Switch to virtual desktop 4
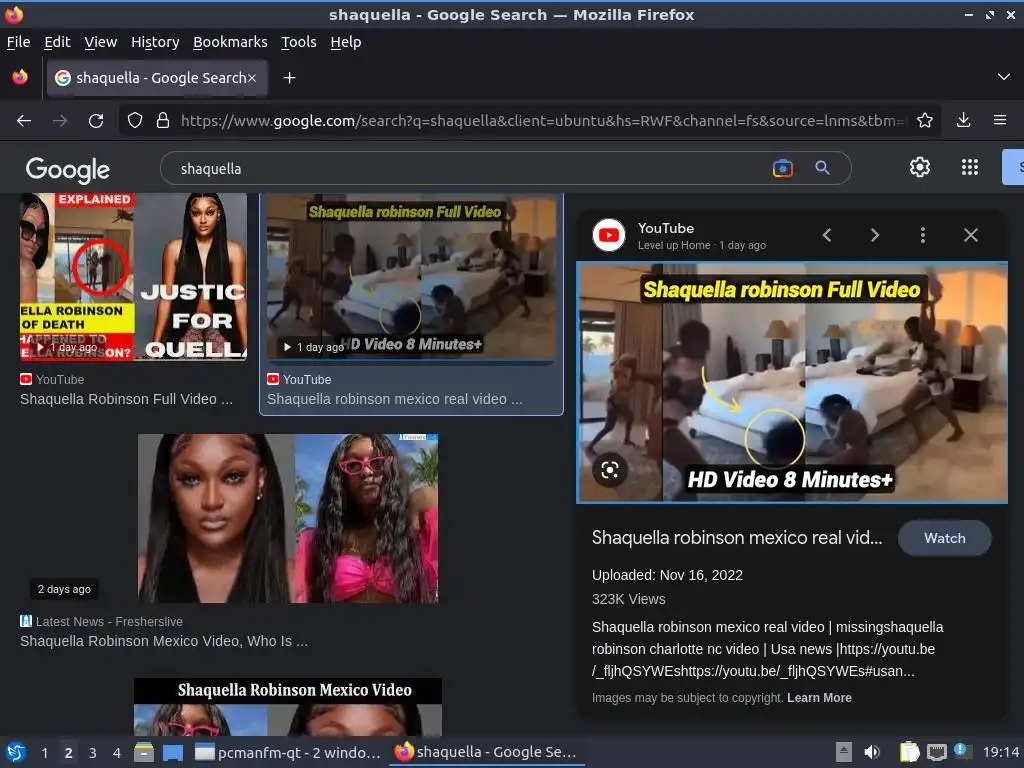 click(x=116, y=753)
